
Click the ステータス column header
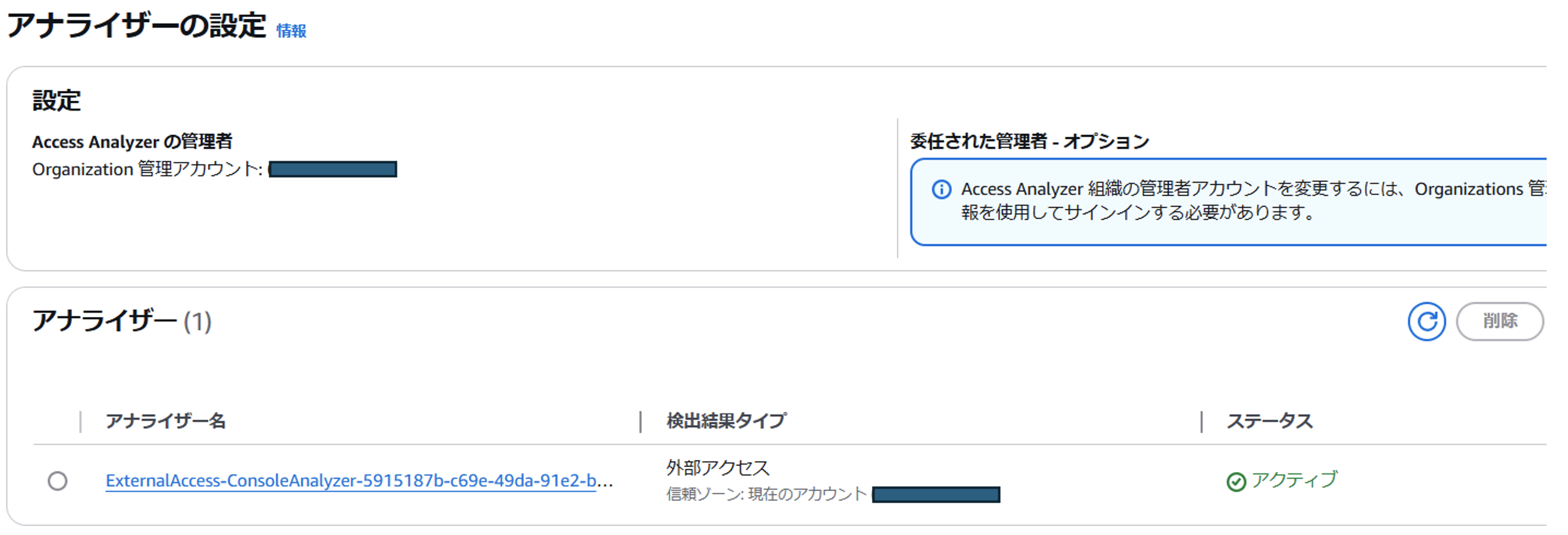tap(1269, 421)
